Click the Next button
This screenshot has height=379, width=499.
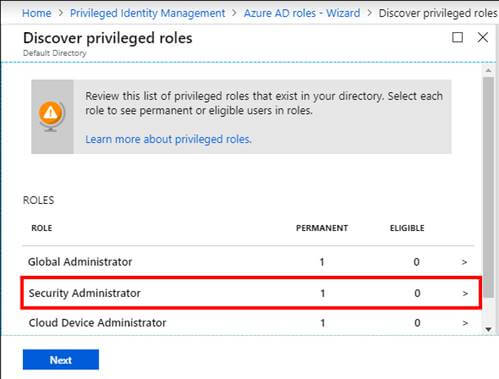pos(61,360)
